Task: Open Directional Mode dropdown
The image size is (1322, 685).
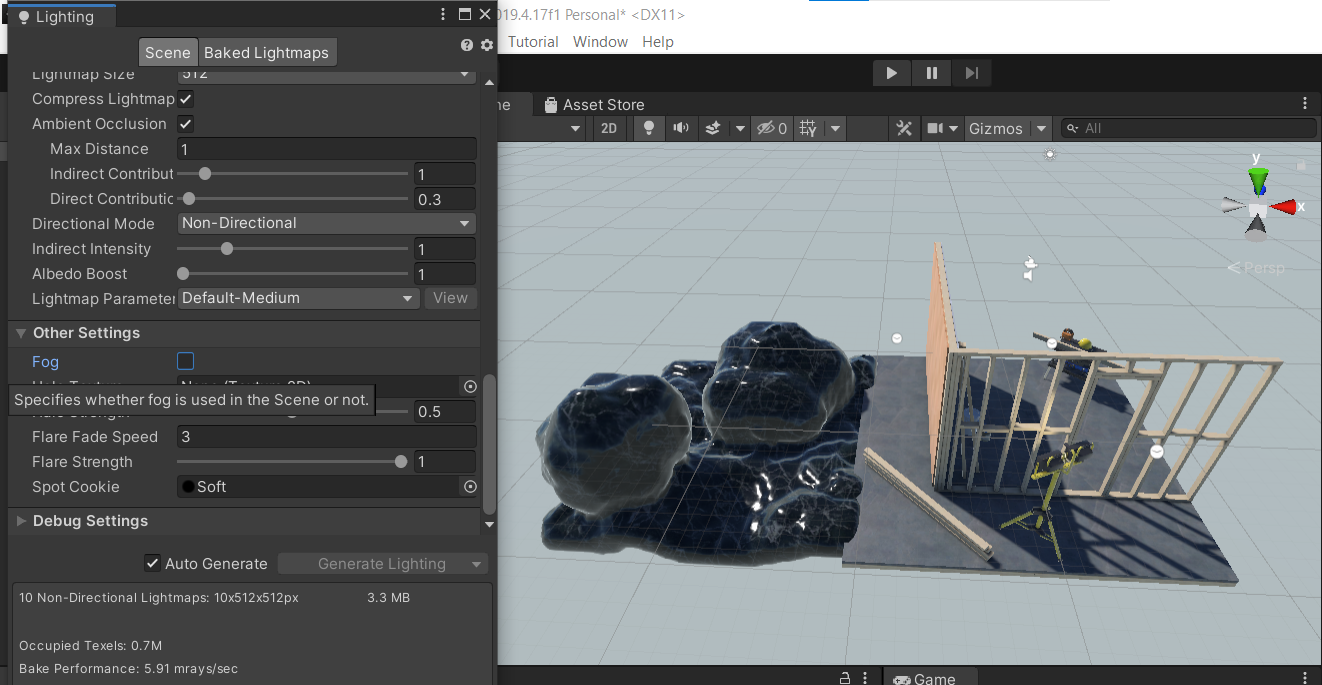Action: pyautogui.click(x=326, y=223)
